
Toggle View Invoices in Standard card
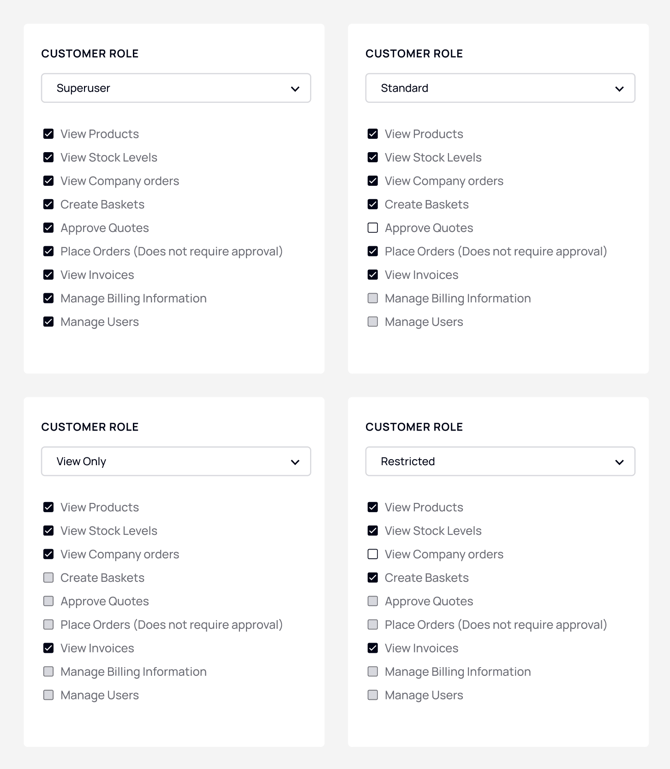click(x=373, y=275)
